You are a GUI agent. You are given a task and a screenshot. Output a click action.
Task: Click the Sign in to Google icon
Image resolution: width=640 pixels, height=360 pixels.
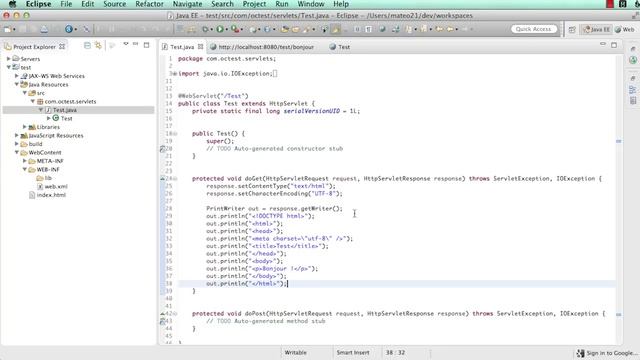(580, 353)
